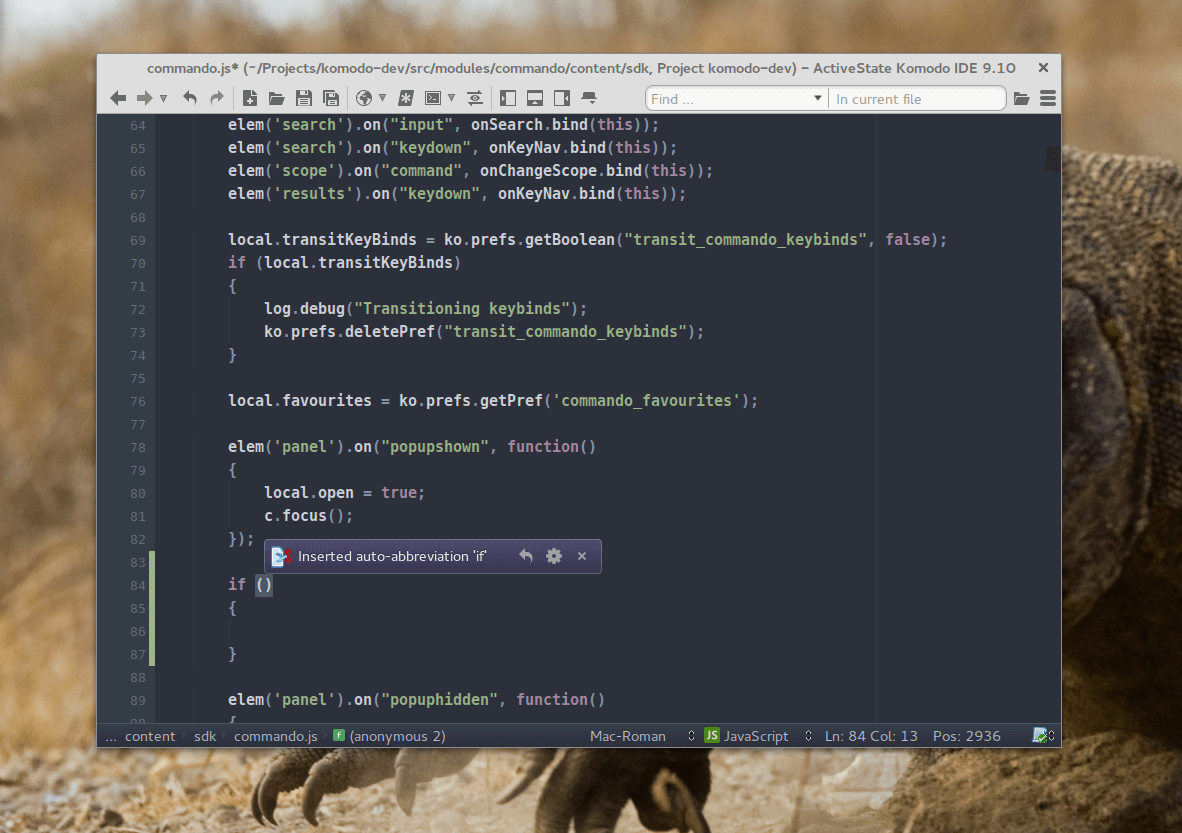Open the Find field history dropdown

(817, 99)
